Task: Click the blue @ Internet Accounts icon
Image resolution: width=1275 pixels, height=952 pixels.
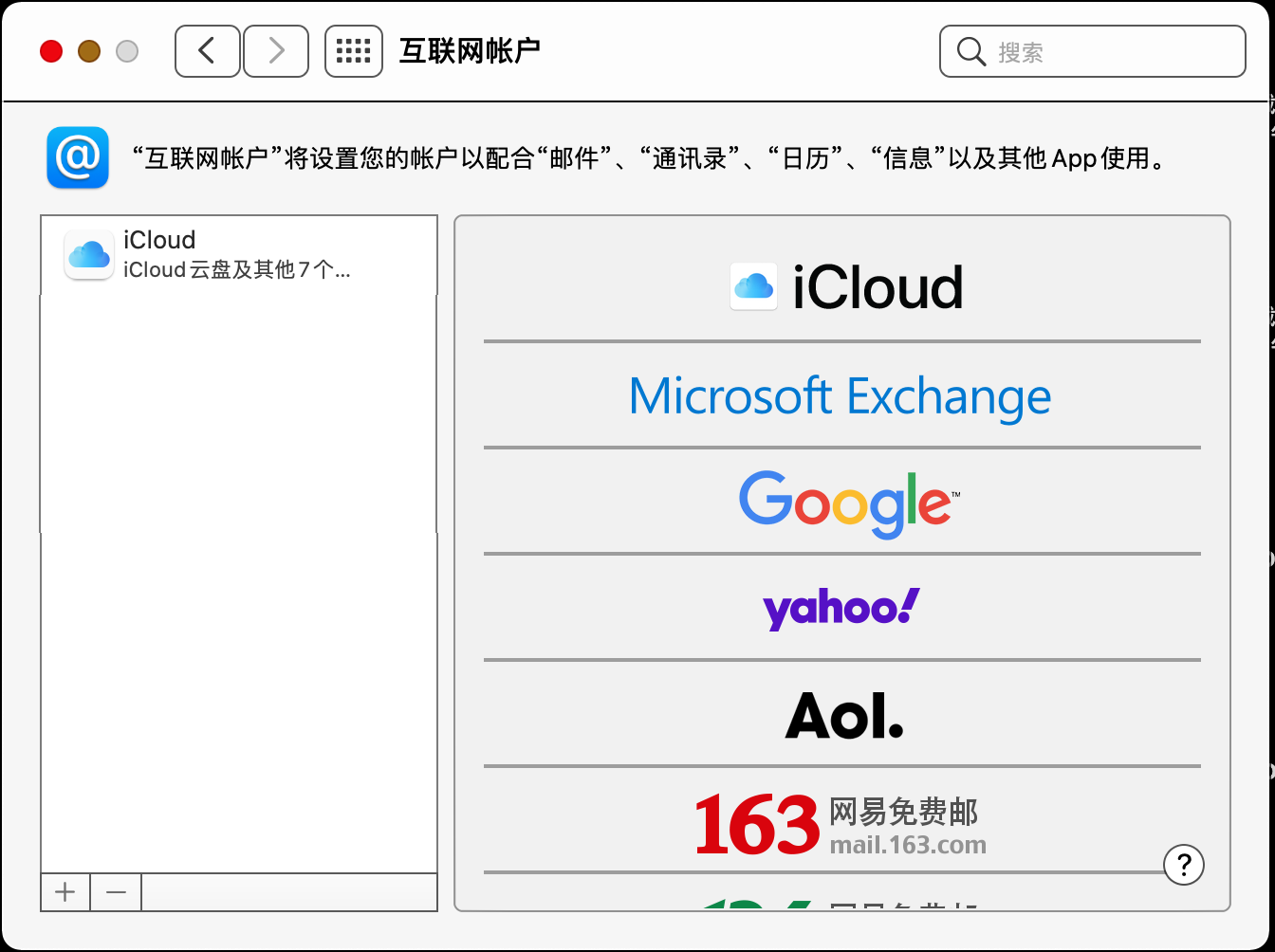Action: (x=78, y=157)
